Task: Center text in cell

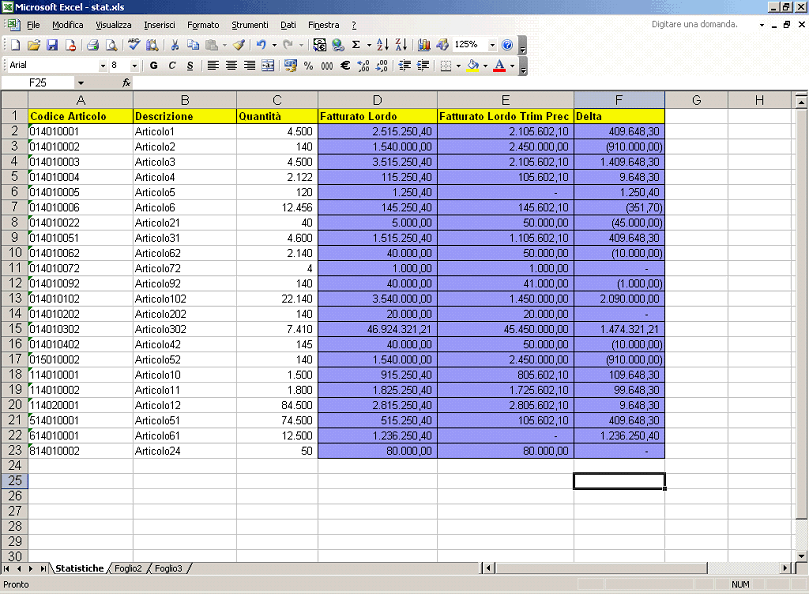Action: [x=231, y=66]
